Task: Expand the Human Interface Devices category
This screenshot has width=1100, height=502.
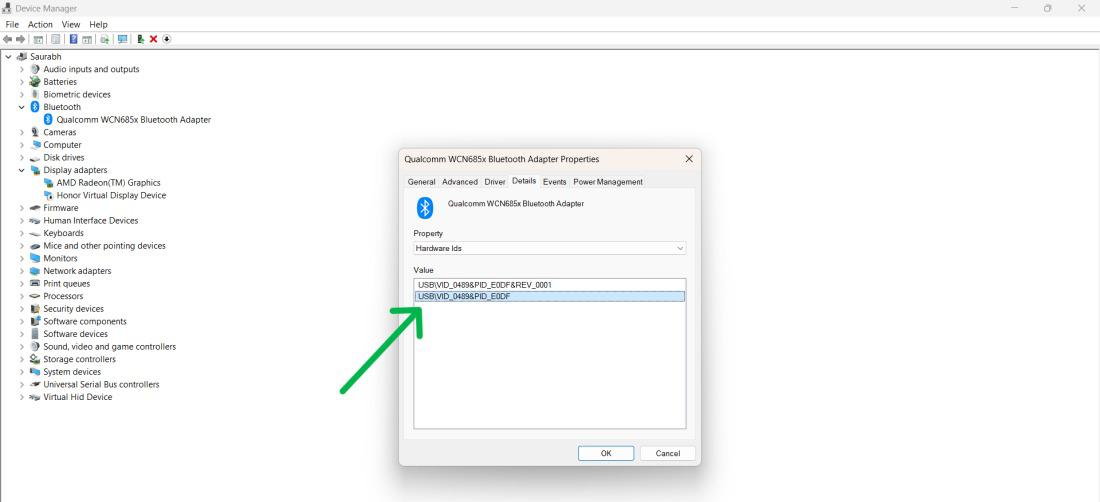Action: point(22,221)
